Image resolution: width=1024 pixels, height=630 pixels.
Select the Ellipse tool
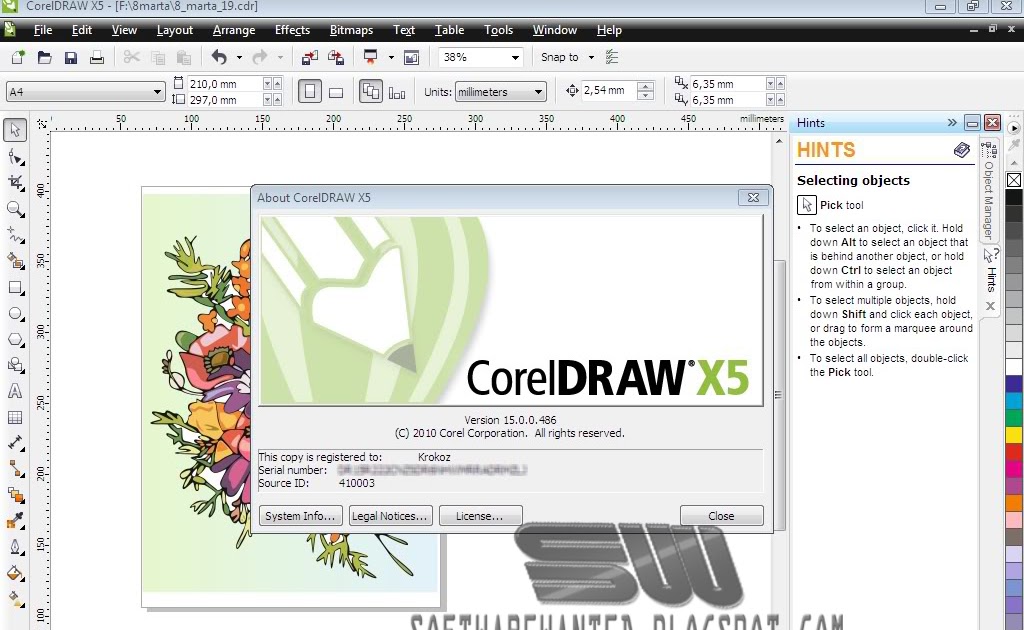pos(15,313)
